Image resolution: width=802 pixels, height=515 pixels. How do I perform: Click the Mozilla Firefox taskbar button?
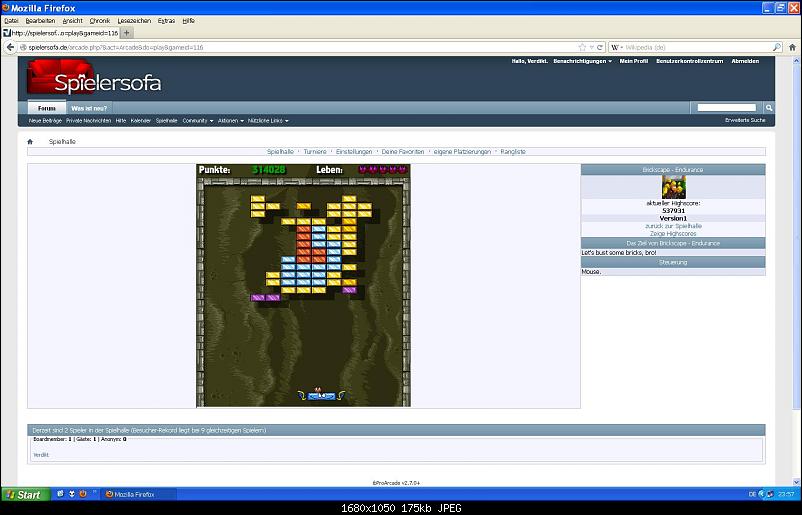click(x=140, y=495)
